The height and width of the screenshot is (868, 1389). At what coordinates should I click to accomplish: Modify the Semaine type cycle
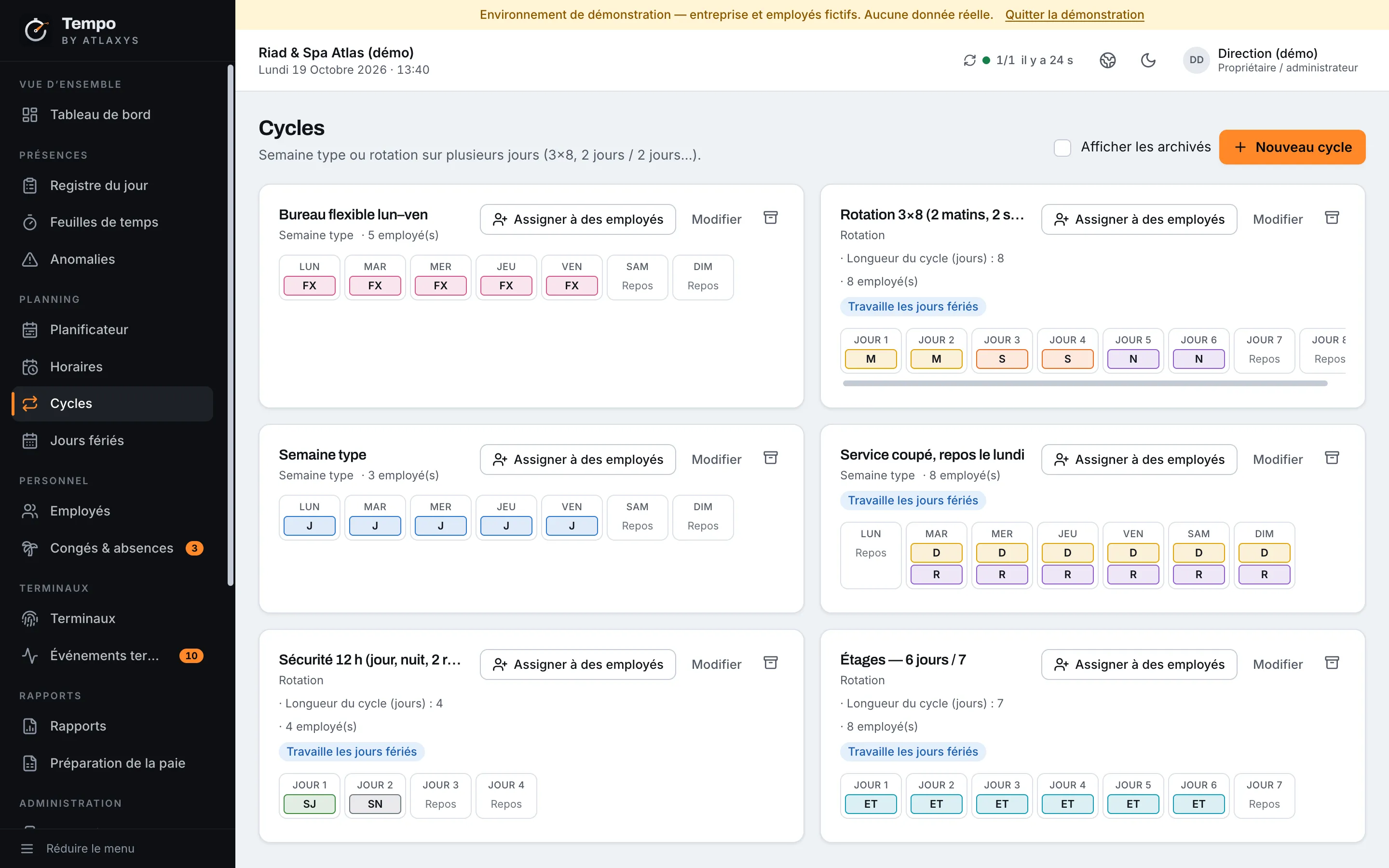click(716, 459)
